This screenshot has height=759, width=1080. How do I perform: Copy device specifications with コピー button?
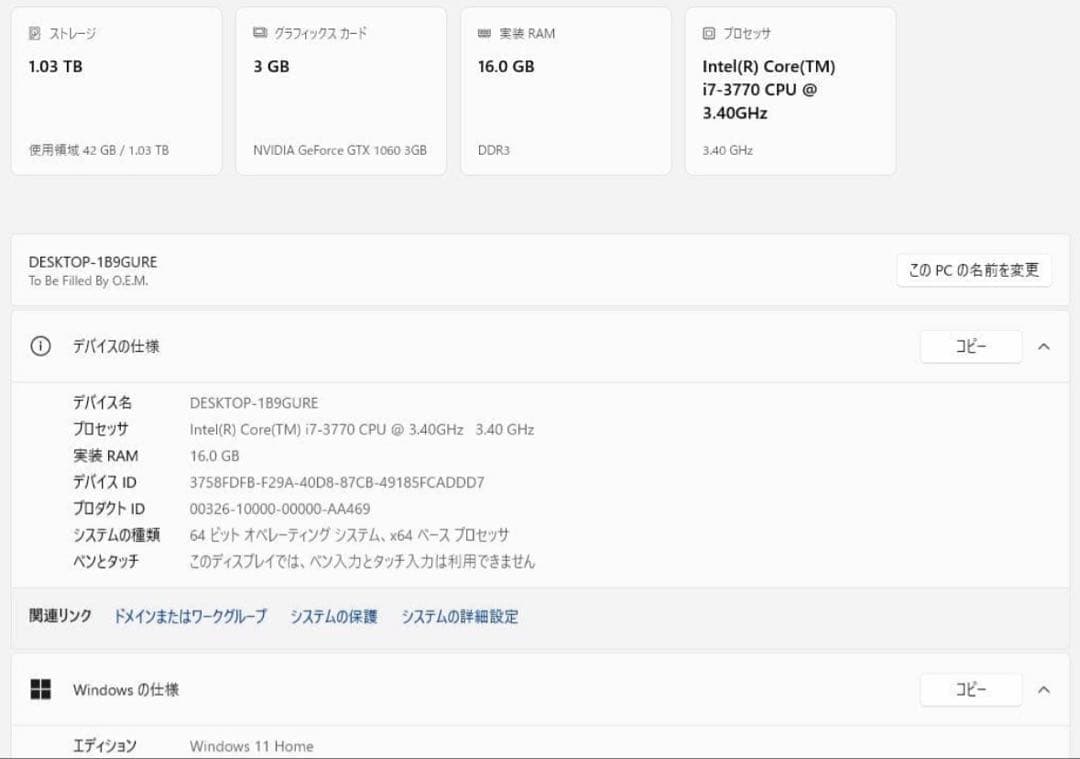[x=971, y=346]
